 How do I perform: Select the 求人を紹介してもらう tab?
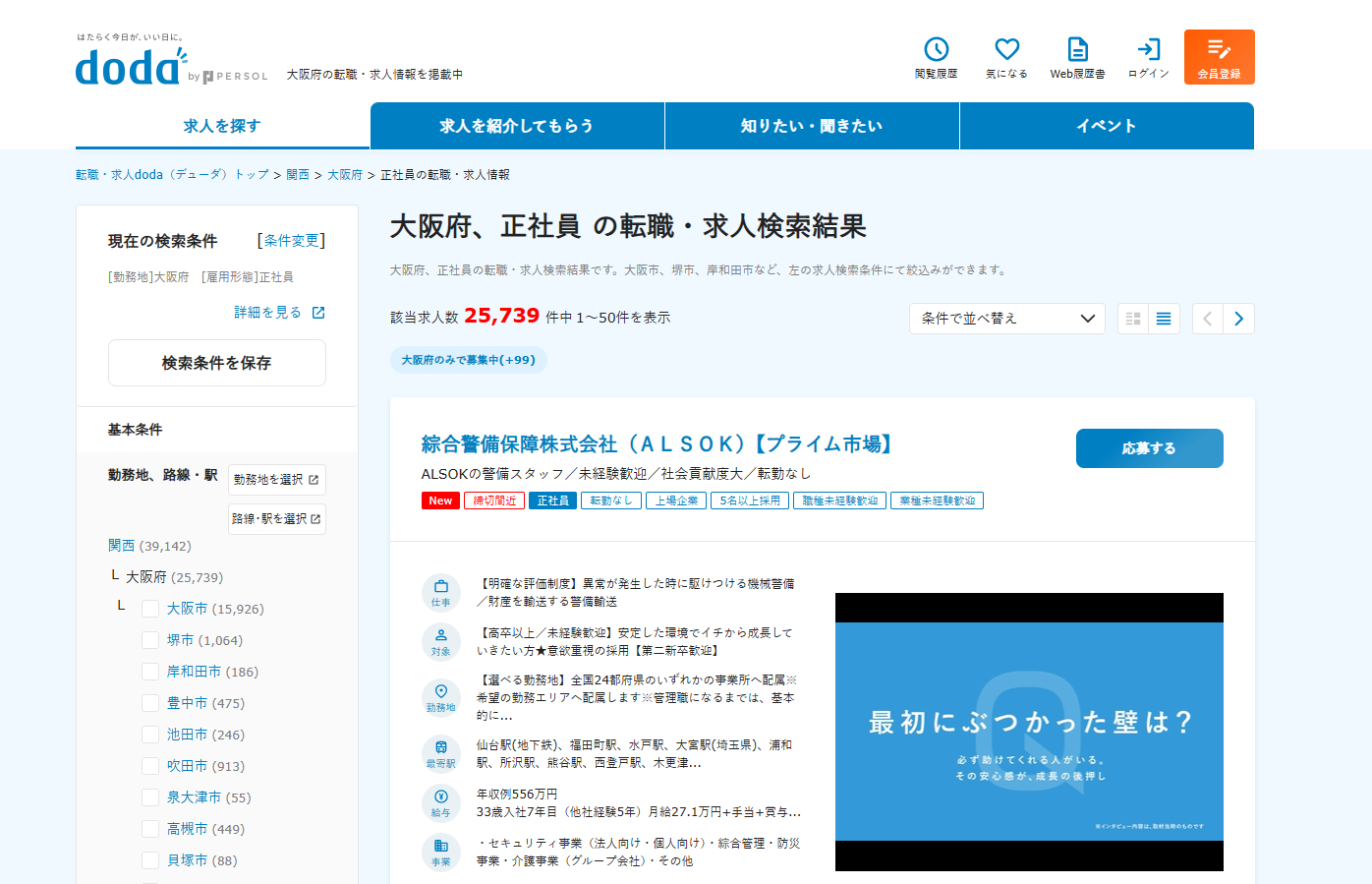click(x=517, y=126)
